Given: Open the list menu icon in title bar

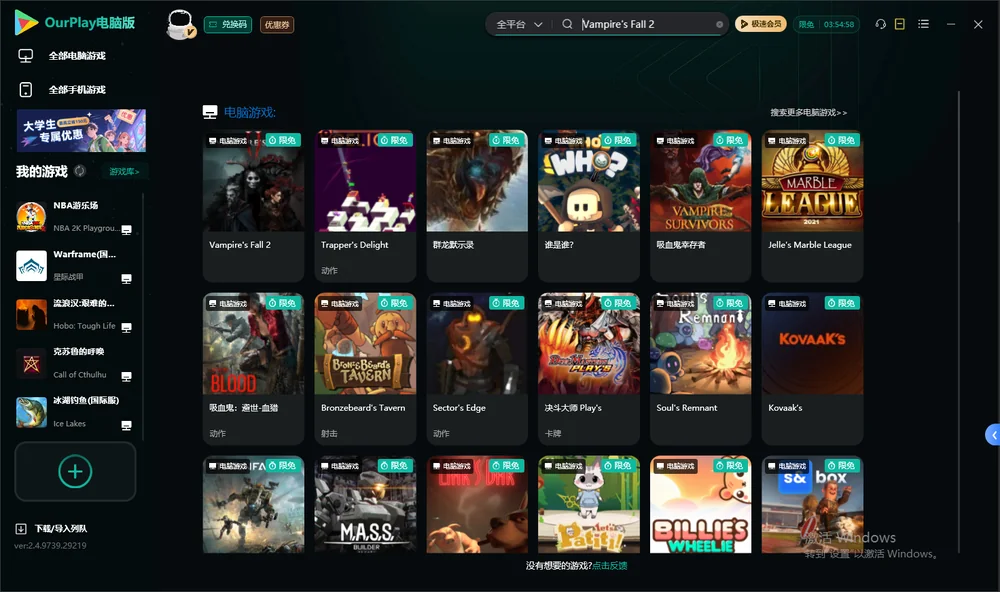Looking at the screenshot, I should [923, 24].
